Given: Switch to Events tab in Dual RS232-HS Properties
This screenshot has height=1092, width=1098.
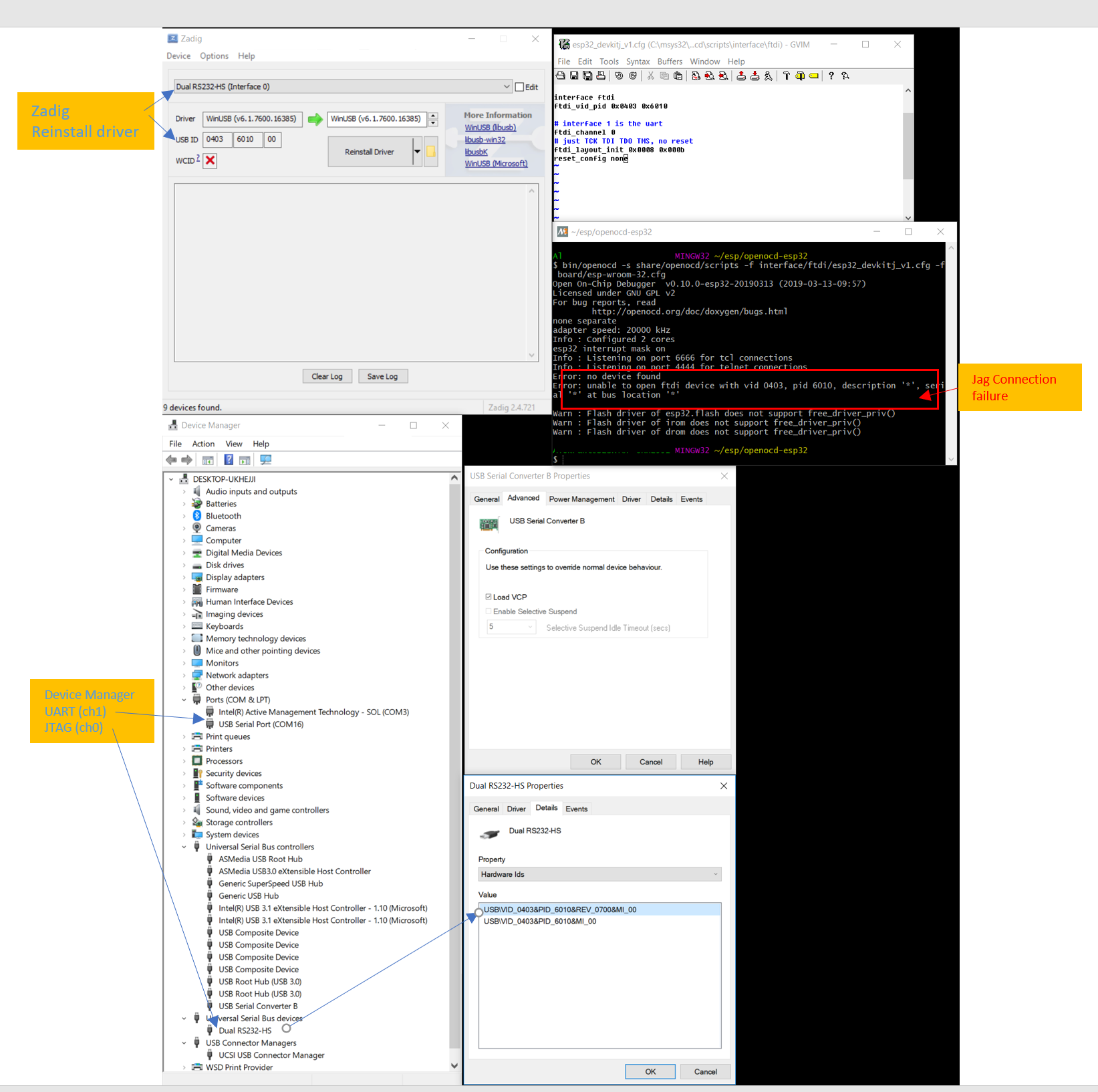Looking at the screenshot, I should 576,809.
